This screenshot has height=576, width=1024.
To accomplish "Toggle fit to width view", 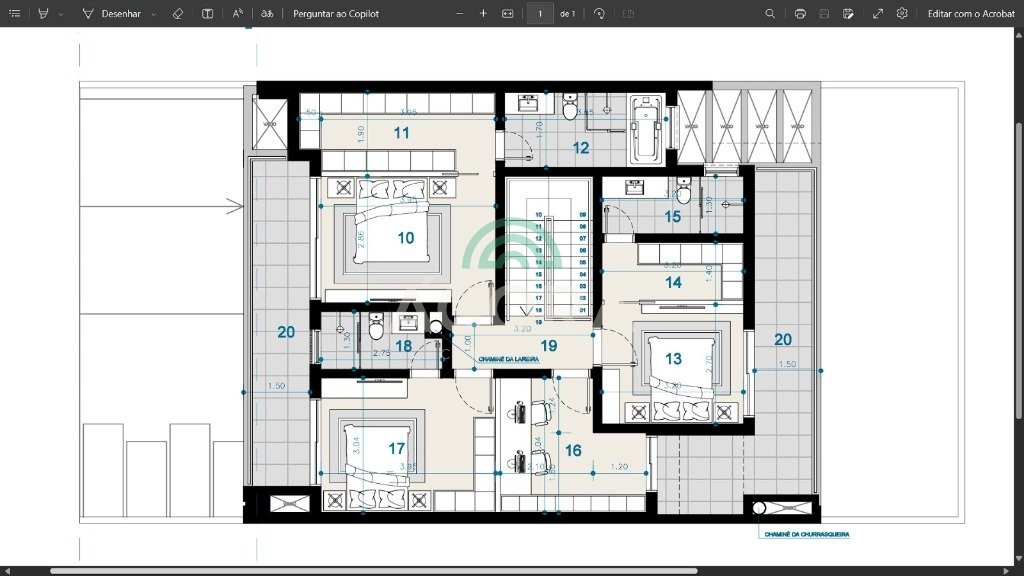I will pos(507,14).
